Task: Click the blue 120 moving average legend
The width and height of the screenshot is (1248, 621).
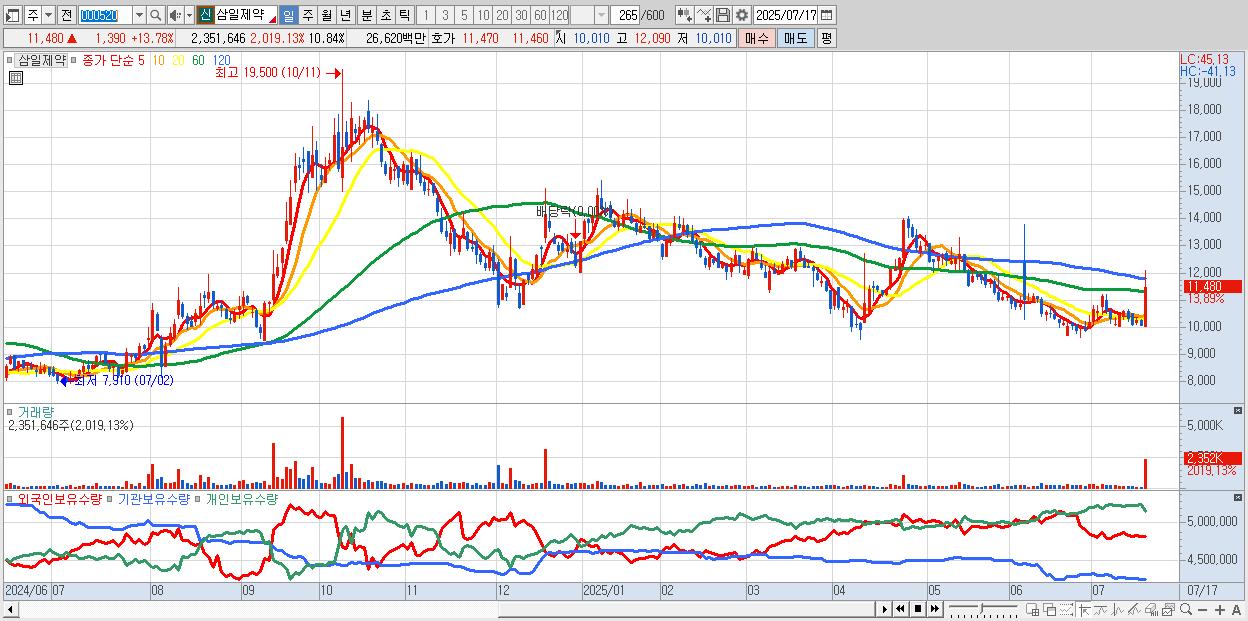Action: 221,60
